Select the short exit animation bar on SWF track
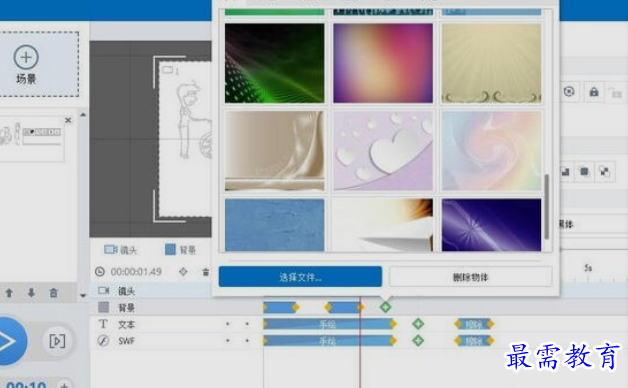This screenshot has width=628, height=388. 474,341
